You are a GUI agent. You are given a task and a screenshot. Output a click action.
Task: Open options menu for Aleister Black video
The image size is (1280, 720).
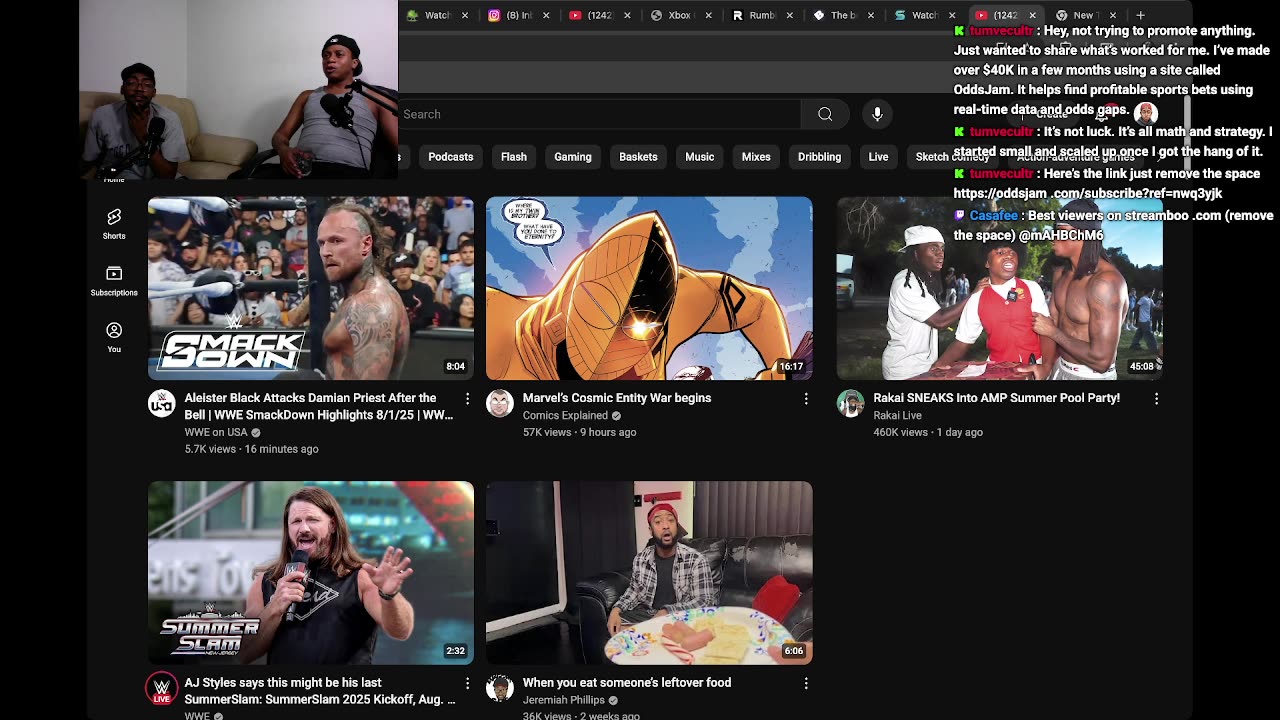467,399
